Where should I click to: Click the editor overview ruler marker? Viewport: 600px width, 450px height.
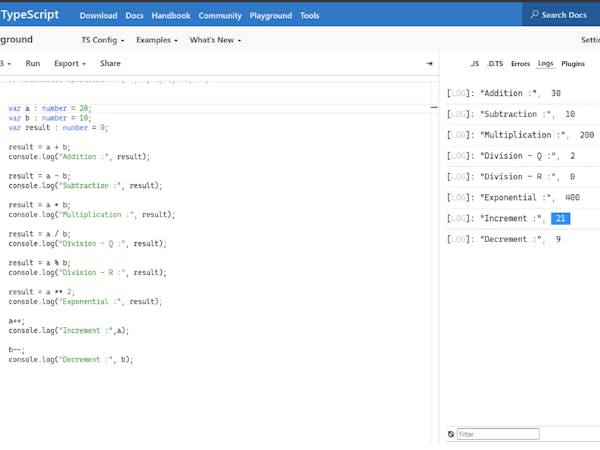tap(434, 108)
